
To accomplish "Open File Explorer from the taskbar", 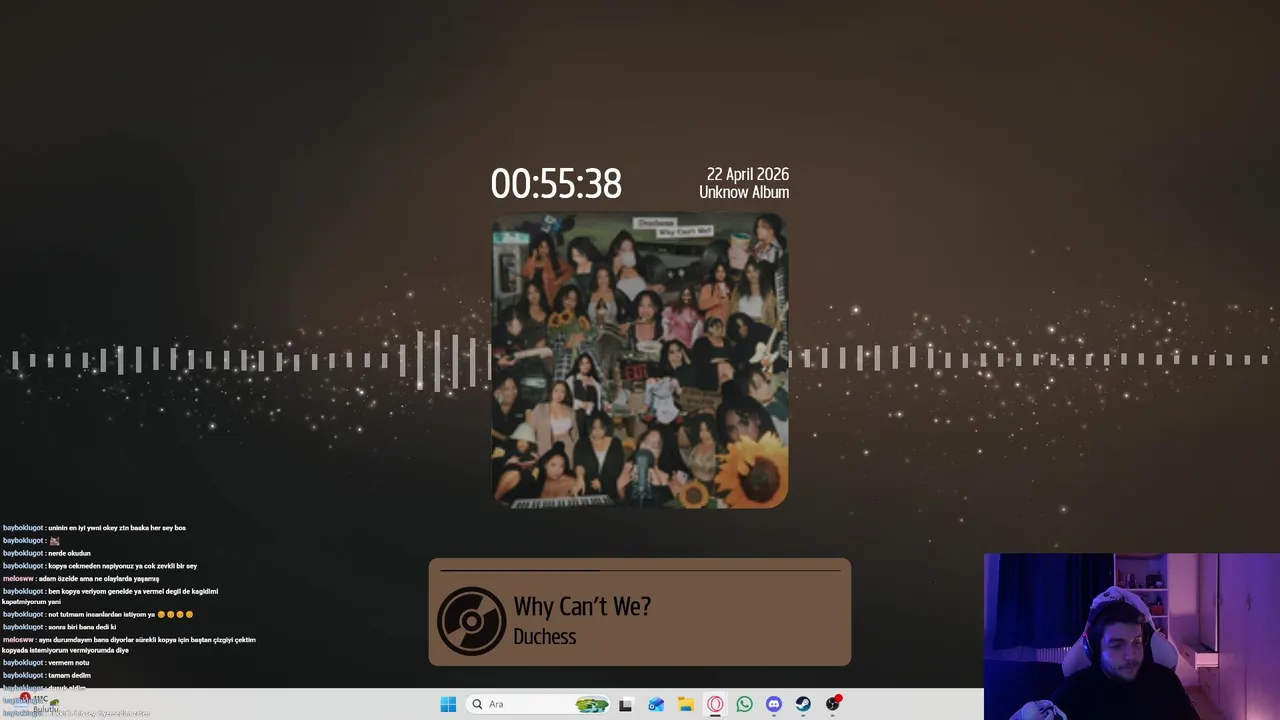I will (x=685, y=704).
